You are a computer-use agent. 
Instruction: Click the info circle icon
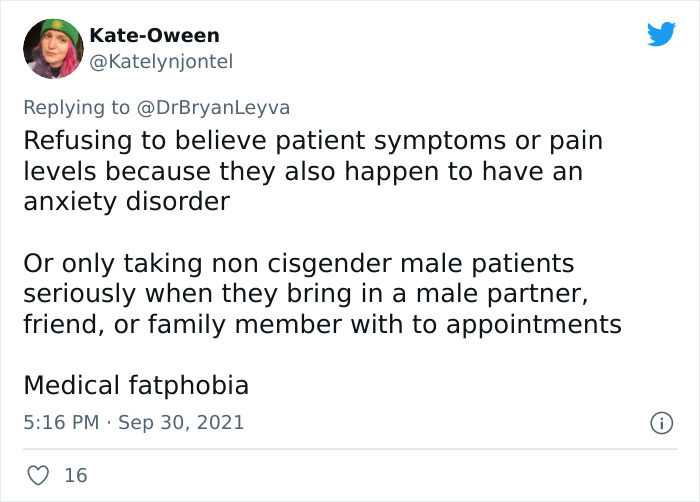[660, 424]
